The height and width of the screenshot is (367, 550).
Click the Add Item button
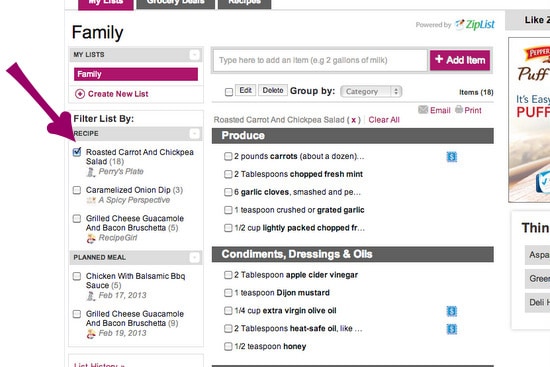460,60
